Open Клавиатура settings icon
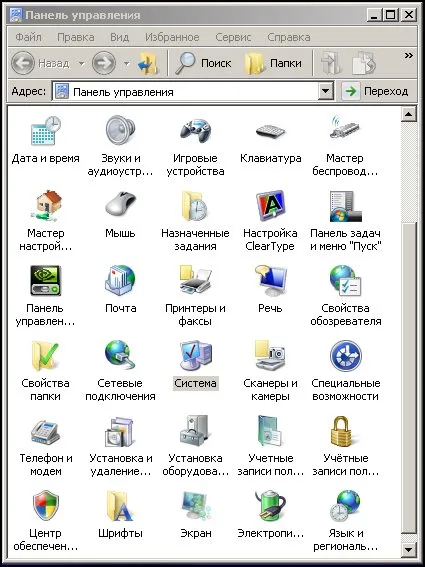Viewport: 425px width, 567px height. pyautogui.click(x=270, y=131)
